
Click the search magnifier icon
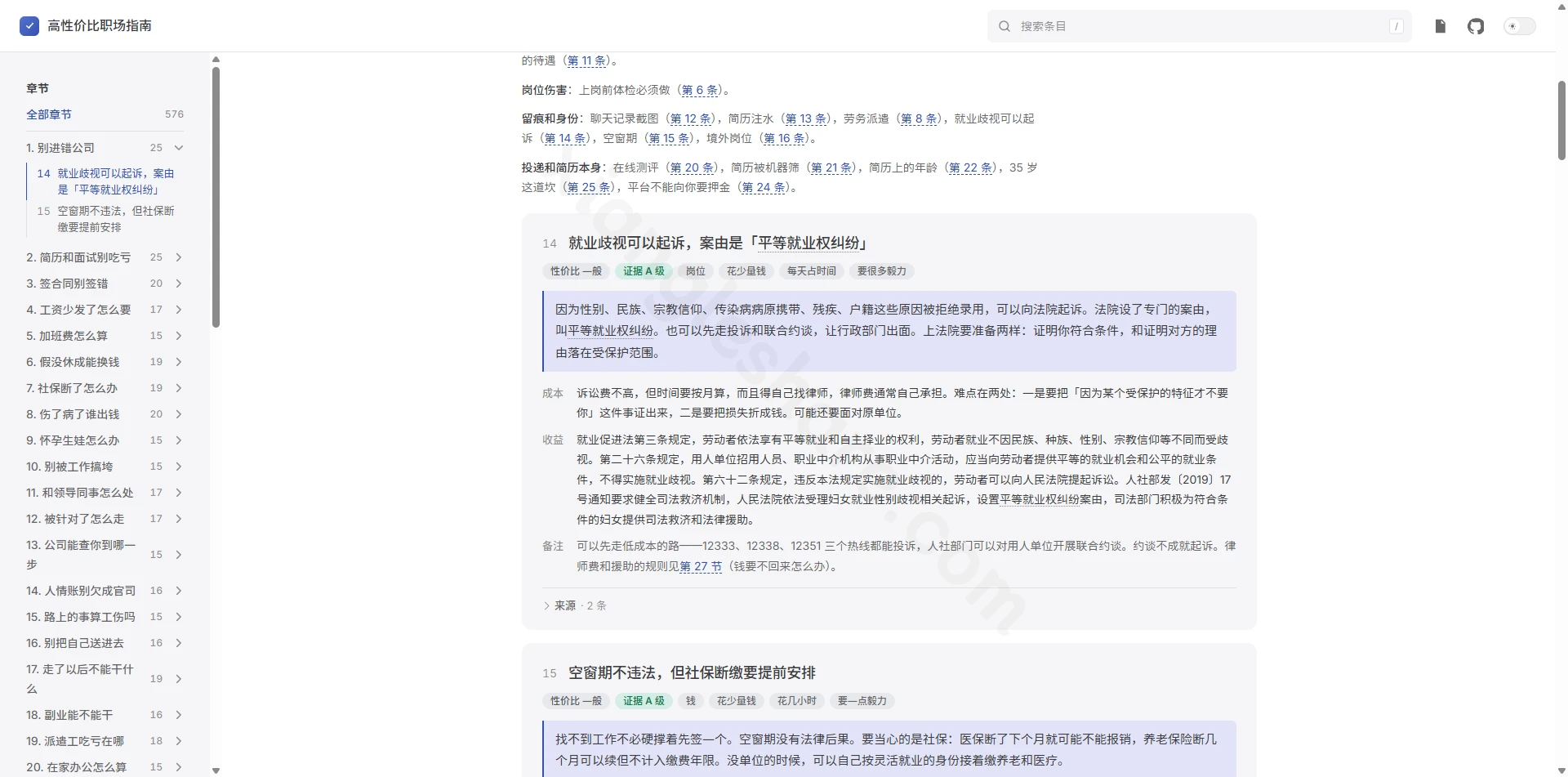pyautogui.click(x=1004, y=26)
